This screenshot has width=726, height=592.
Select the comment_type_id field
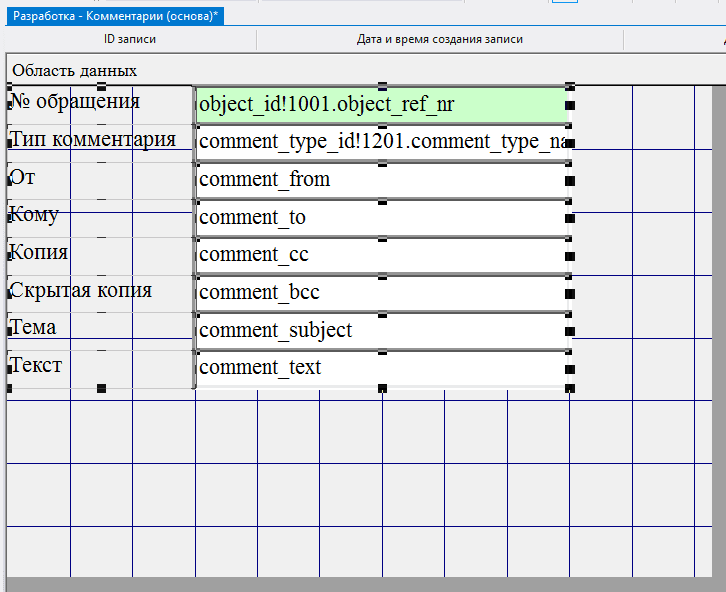[381, 142]
